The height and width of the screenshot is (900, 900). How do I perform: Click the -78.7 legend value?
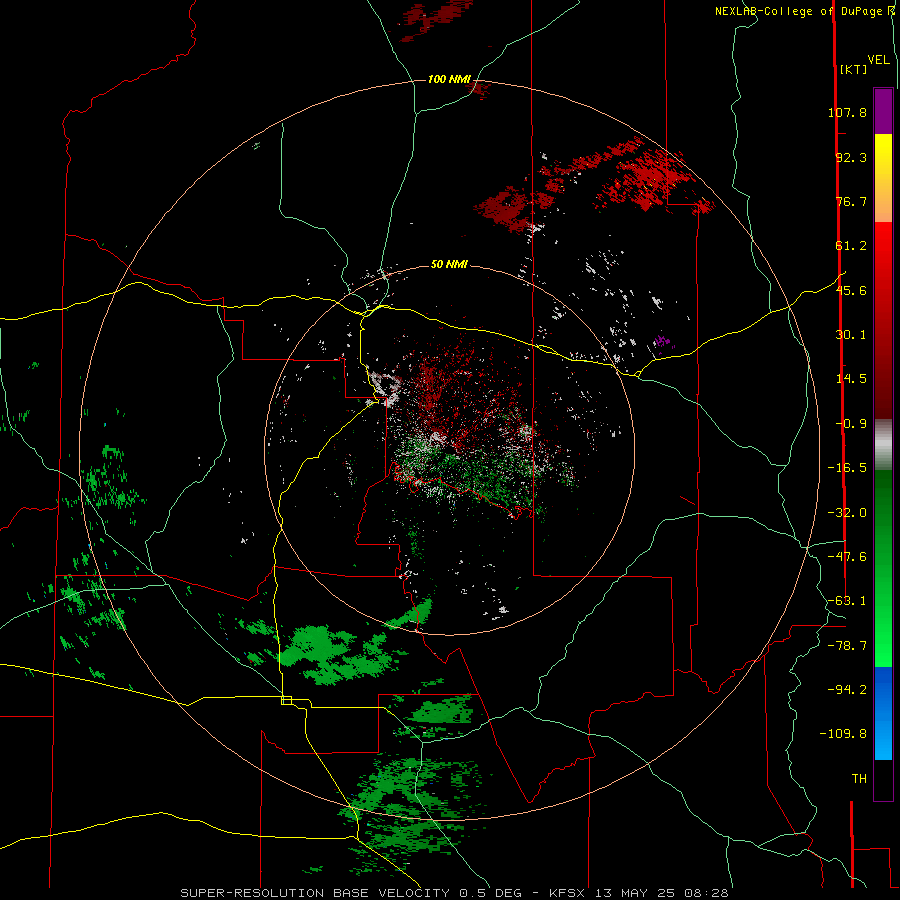point(847,646)
